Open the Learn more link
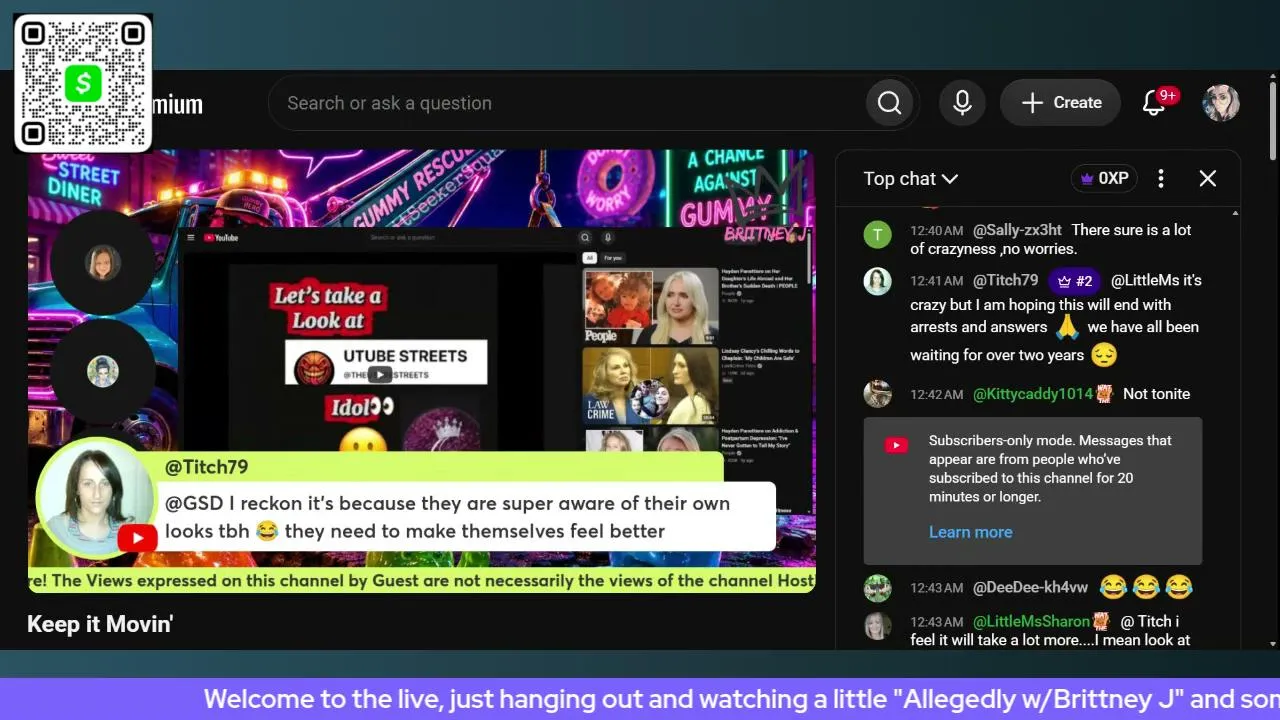1280x720 pixels. point(970,532)
